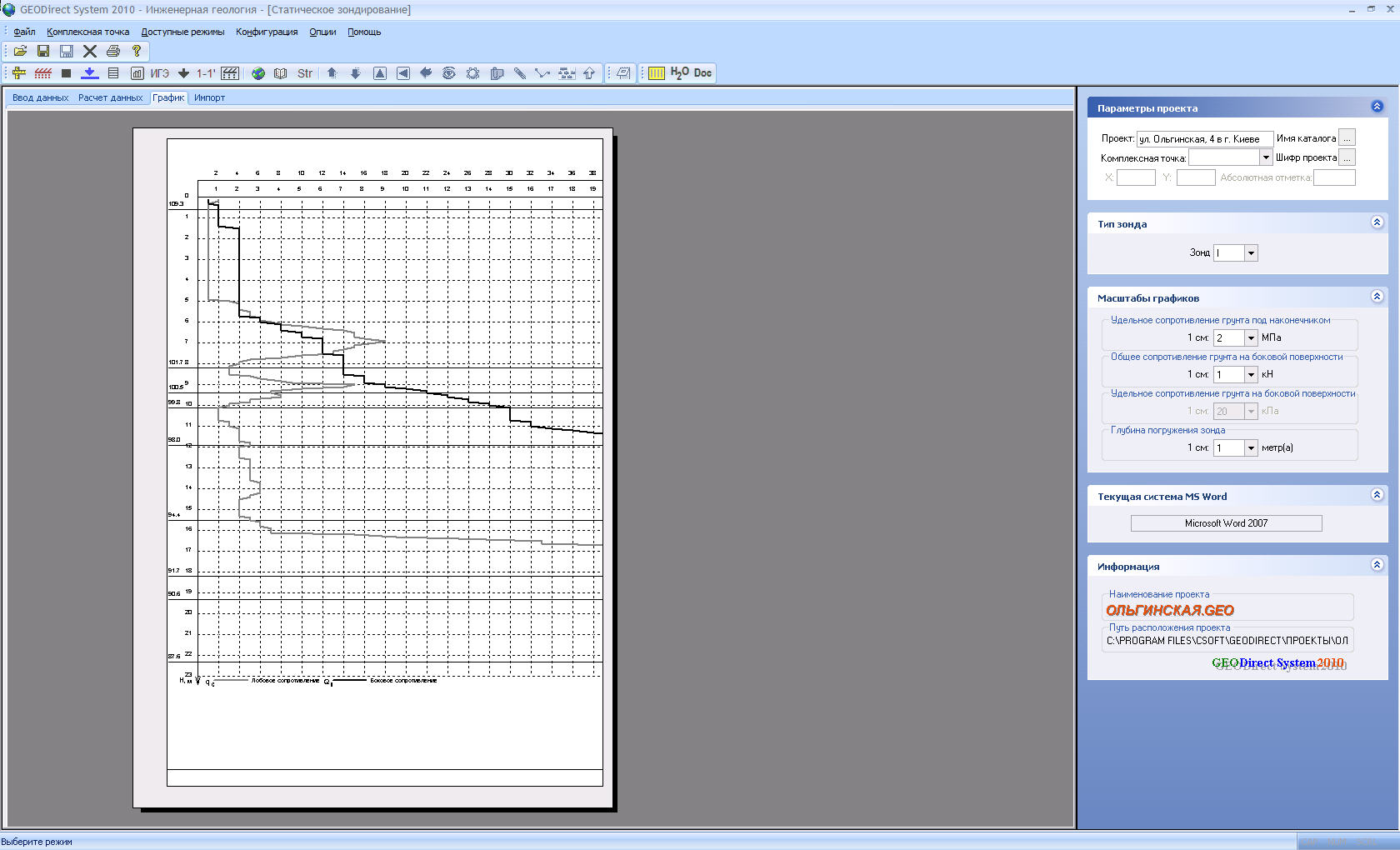Open the МПа scale dropdown
Viewport: 1400px width, 850px height.
[x=1251, y=338]
